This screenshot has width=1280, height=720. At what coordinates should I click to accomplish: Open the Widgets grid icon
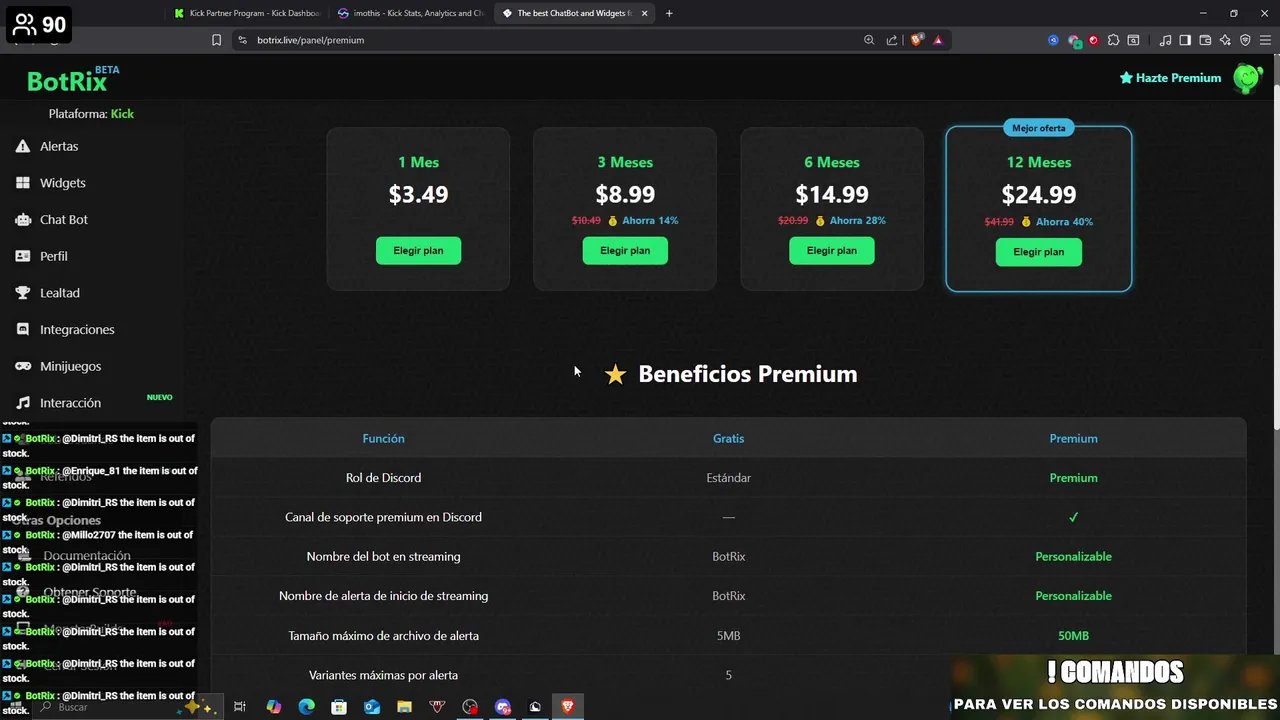tap(22, 183)
